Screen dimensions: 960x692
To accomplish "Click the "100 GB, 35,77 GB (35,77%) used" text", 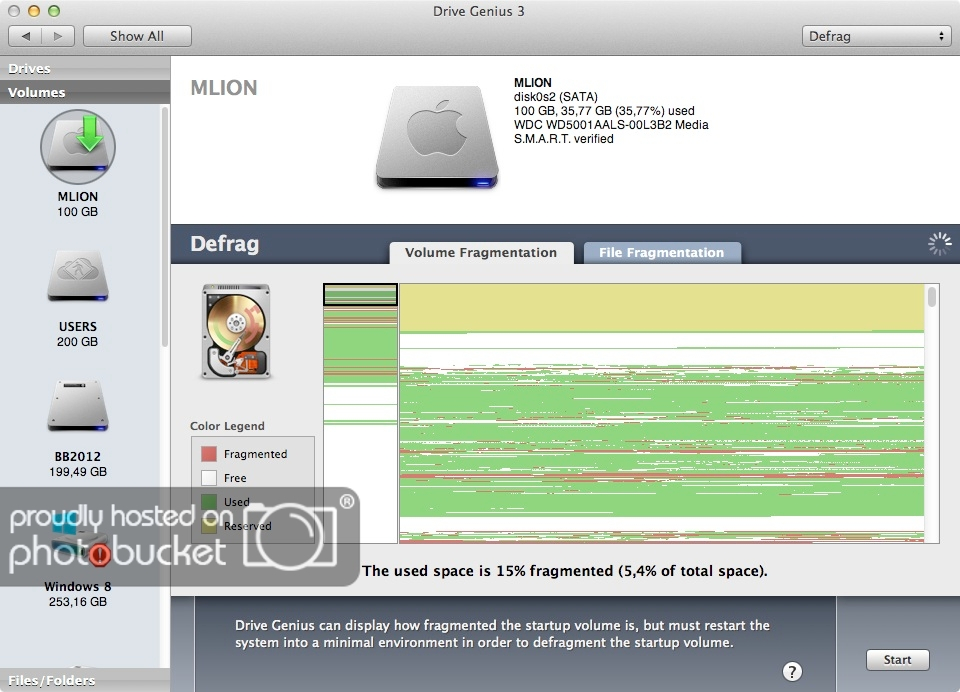I will (x=604, y=111).
